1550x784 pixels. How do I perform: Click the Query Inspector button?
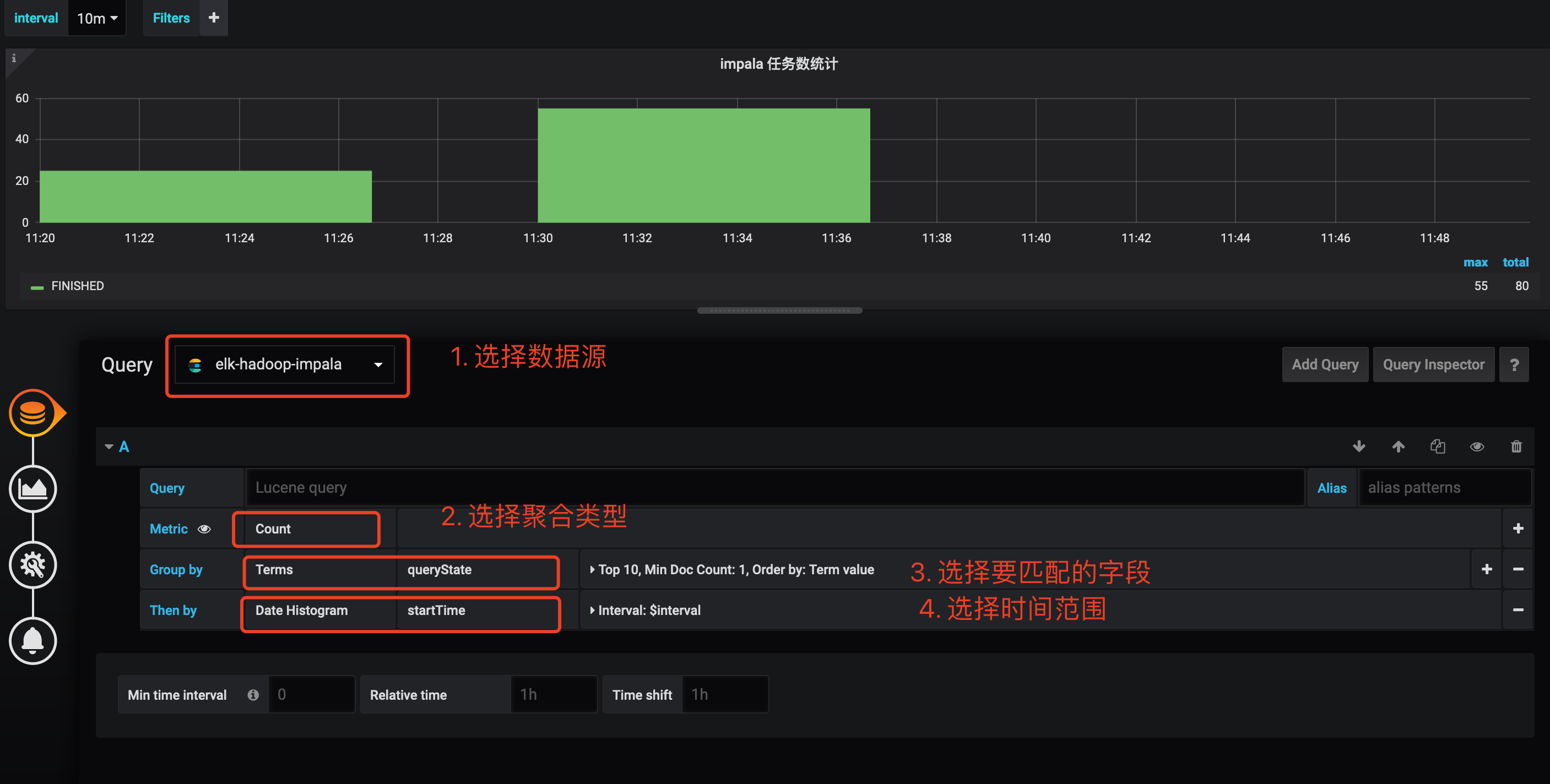tap(1432, 364)
